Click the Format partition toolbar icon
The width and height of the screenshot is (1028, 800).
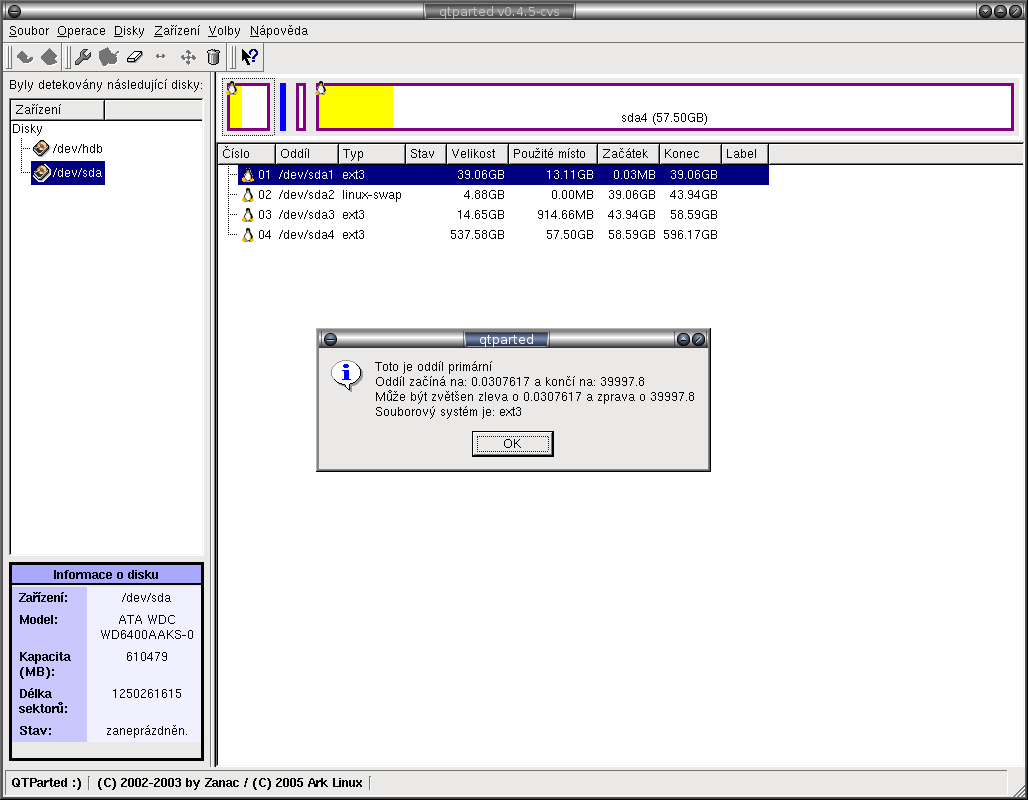109,57
